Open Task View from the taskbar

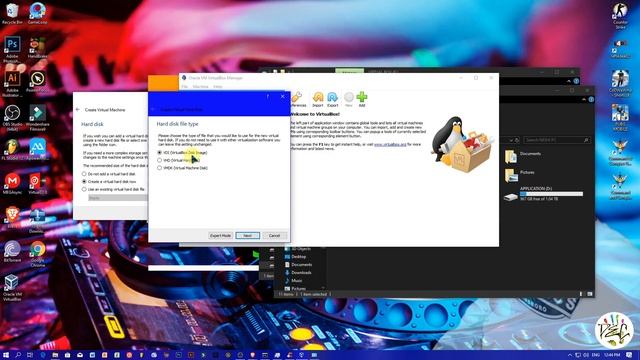[30, 355]
